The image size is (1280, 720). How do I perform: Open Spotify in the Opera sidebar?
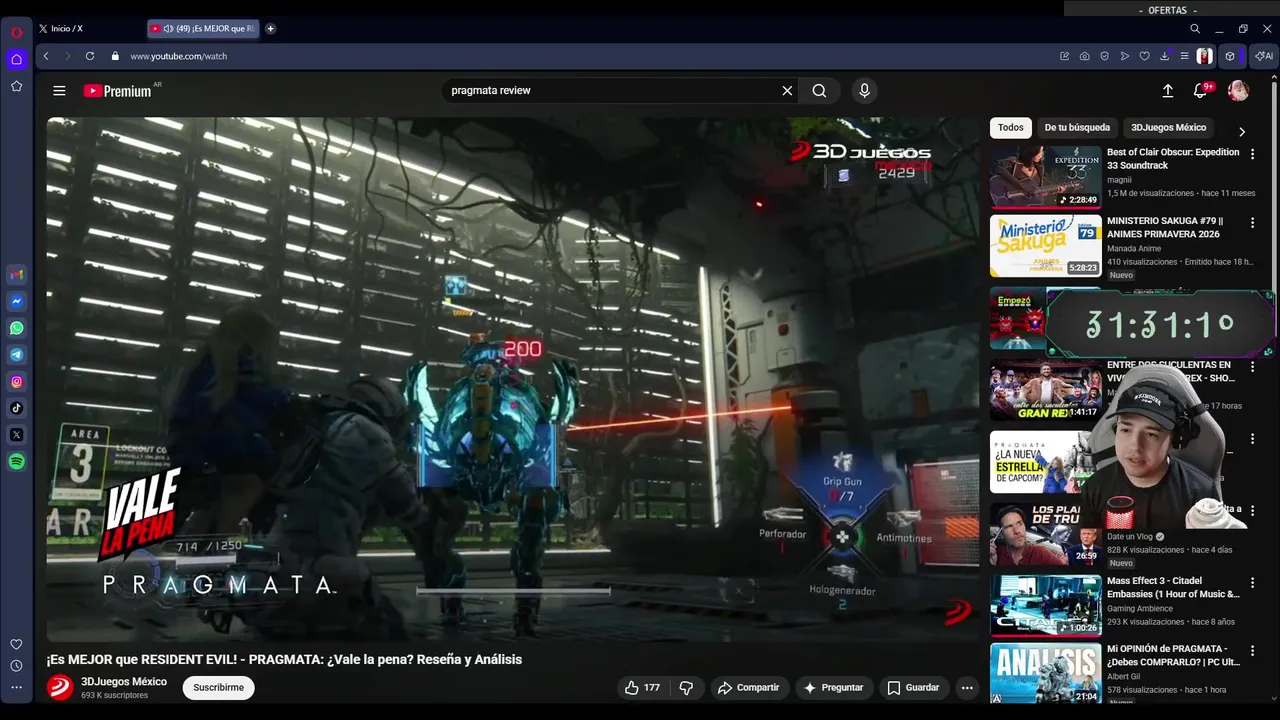pyautogui.click(x=16, y=461)
